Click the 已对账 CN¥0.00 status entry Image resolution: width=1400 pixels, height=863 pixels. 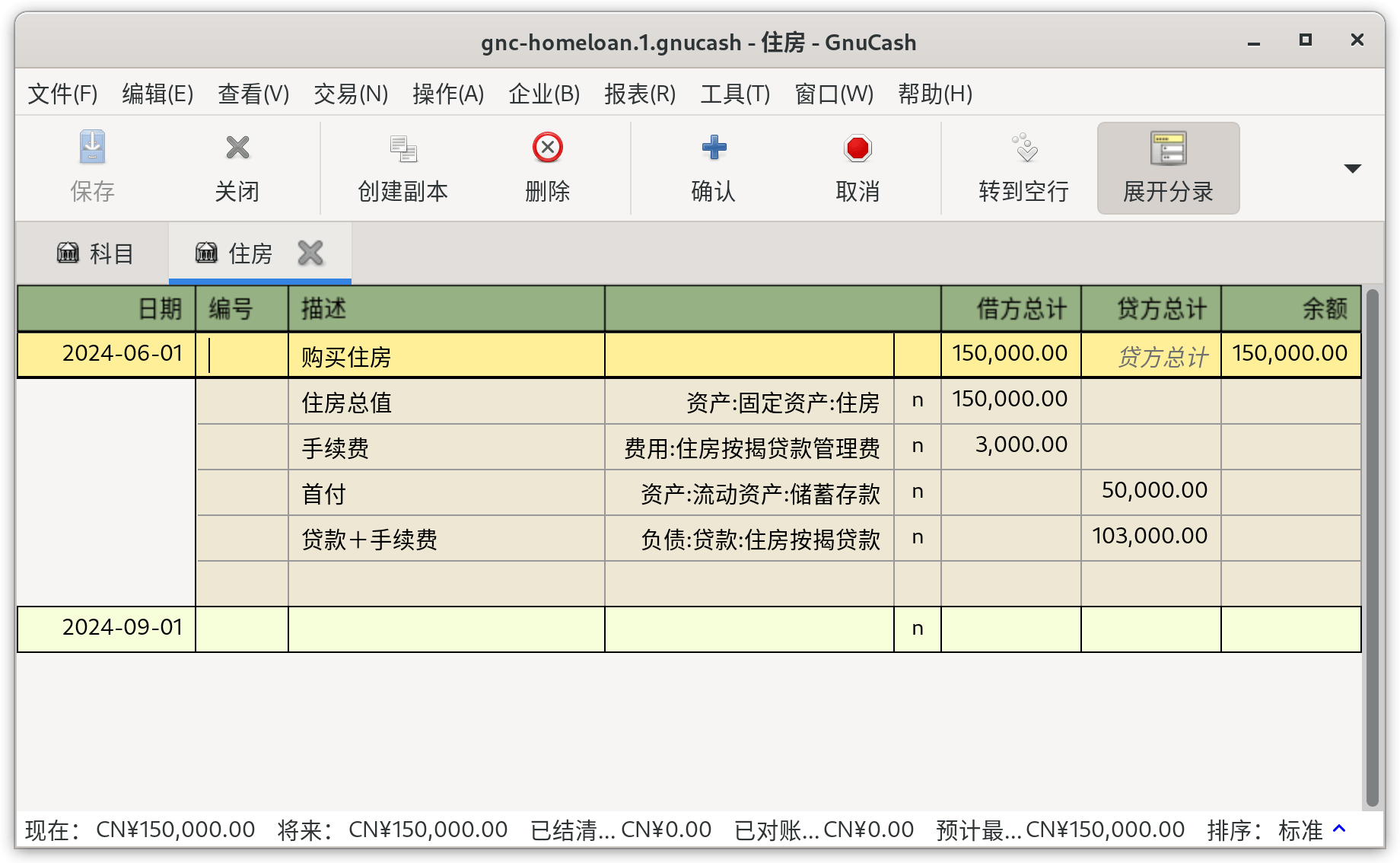tap(824, 830)
